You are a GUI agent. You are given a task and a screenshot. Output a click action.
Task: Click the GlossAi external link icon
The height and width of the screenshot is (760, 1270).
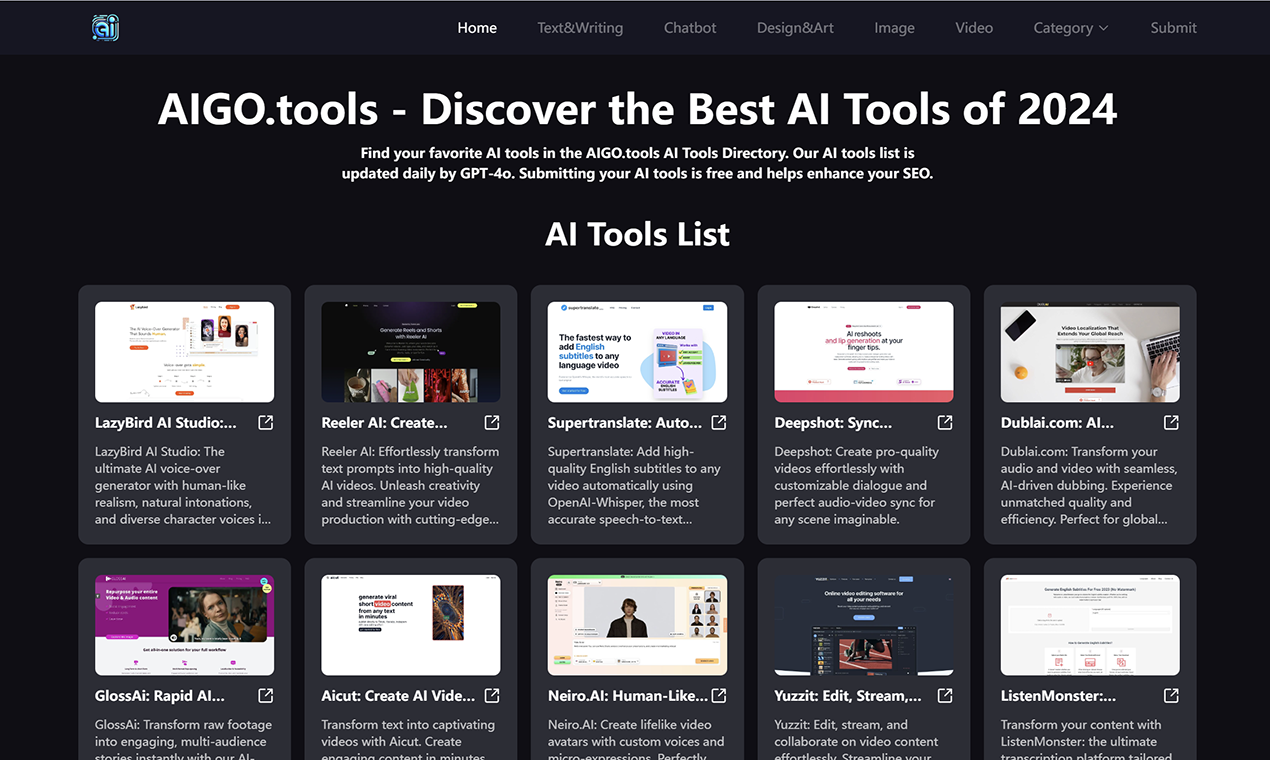pyautogui.click(x=265, y=695)
